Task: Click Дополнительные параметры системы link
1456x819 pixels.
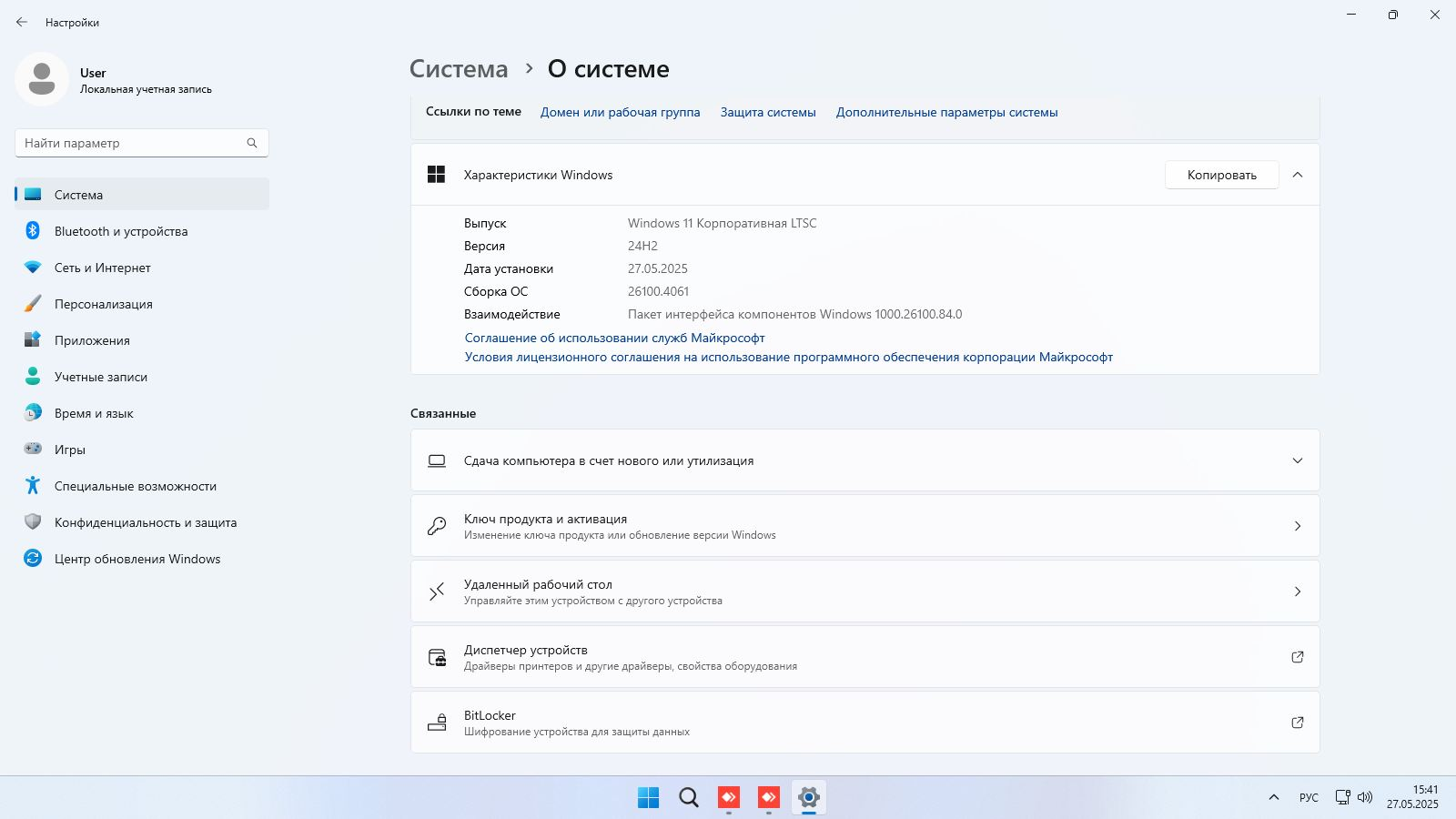Action: tap(946, 113)
